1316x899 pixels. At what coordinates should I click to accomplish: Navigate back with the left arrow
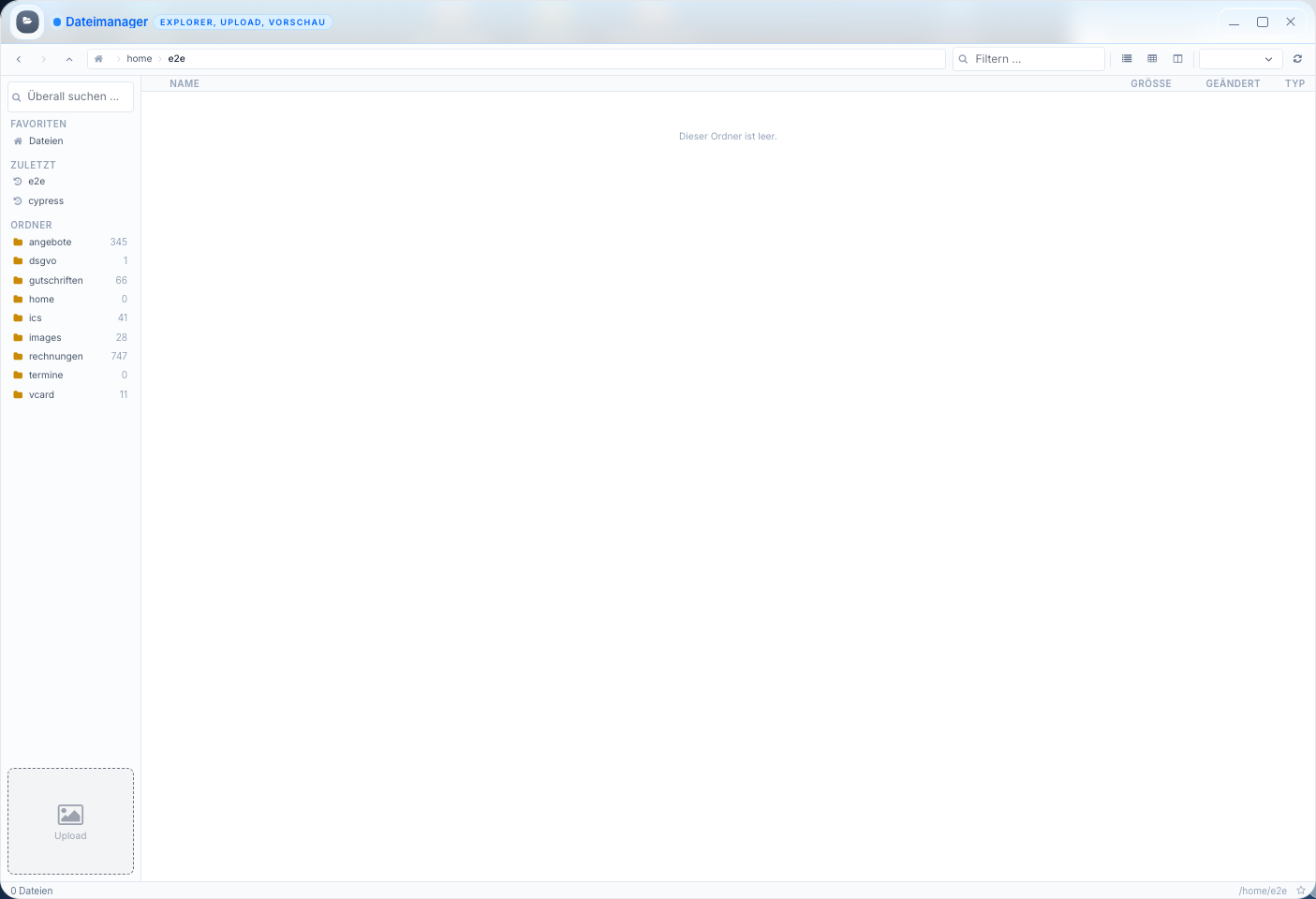pos(19,58)
